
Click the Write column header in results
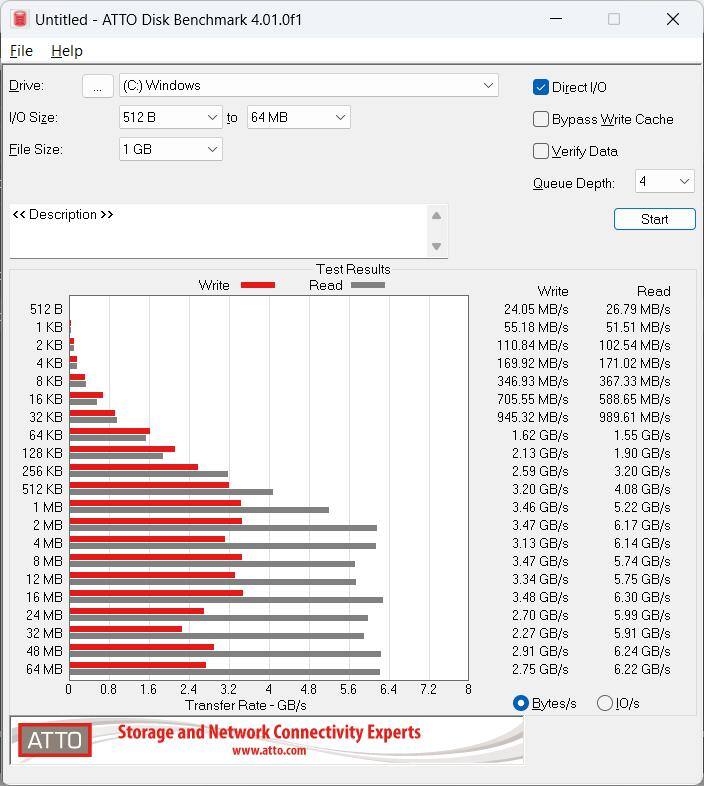553,291
